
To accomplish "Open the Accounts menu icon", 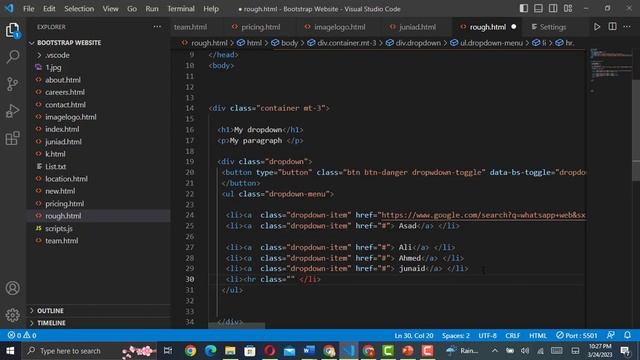I will tap(13, 288).
